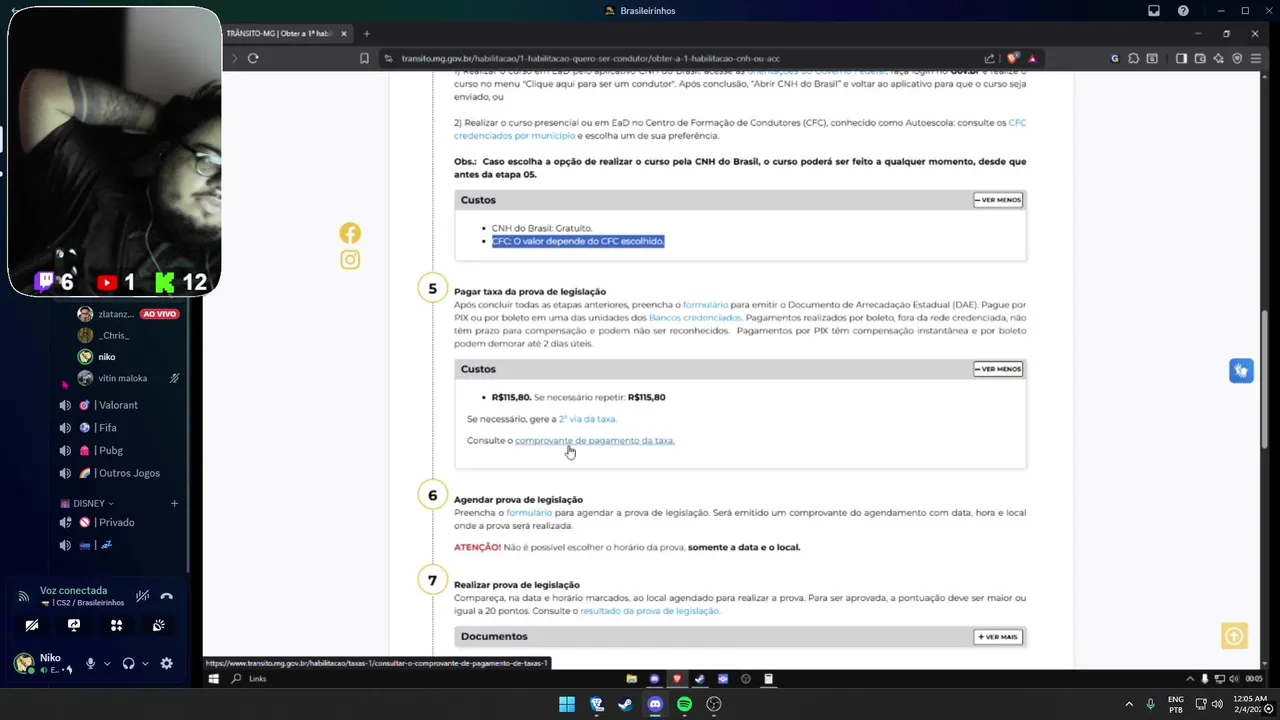Share your screen in Discord
1280x720 pixels.
[74, 625]
